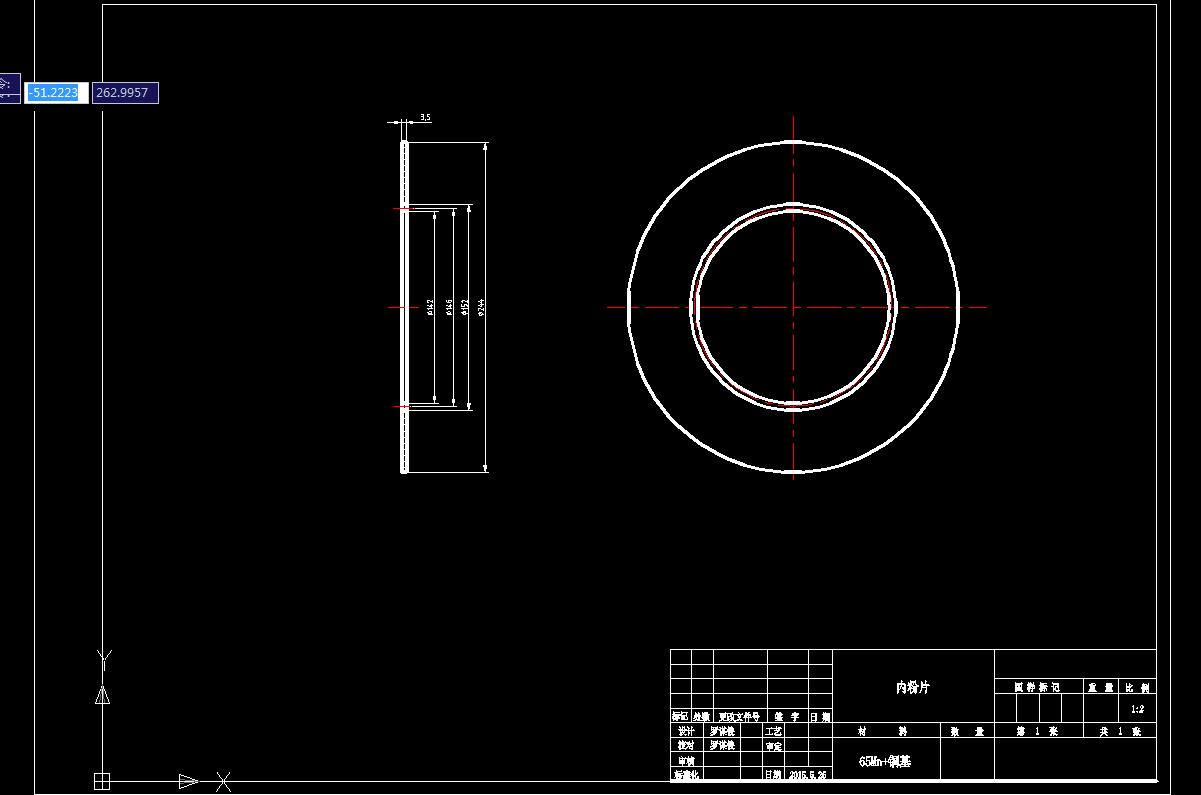Viewport: 1201px width, 795px height.
Task: Click the command prompt tab at left edge
Action: pos(9,87)
